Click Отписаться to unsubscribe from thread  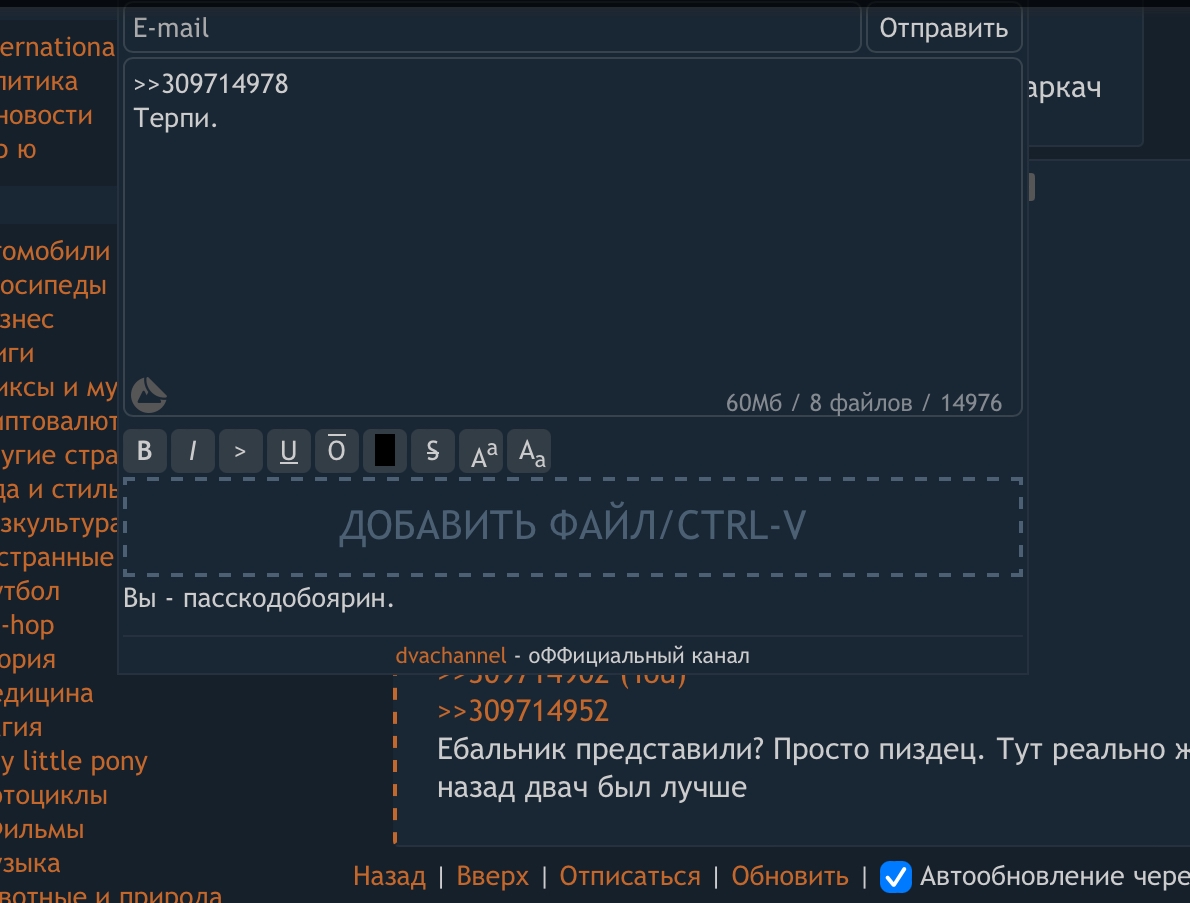pos(630,876)
